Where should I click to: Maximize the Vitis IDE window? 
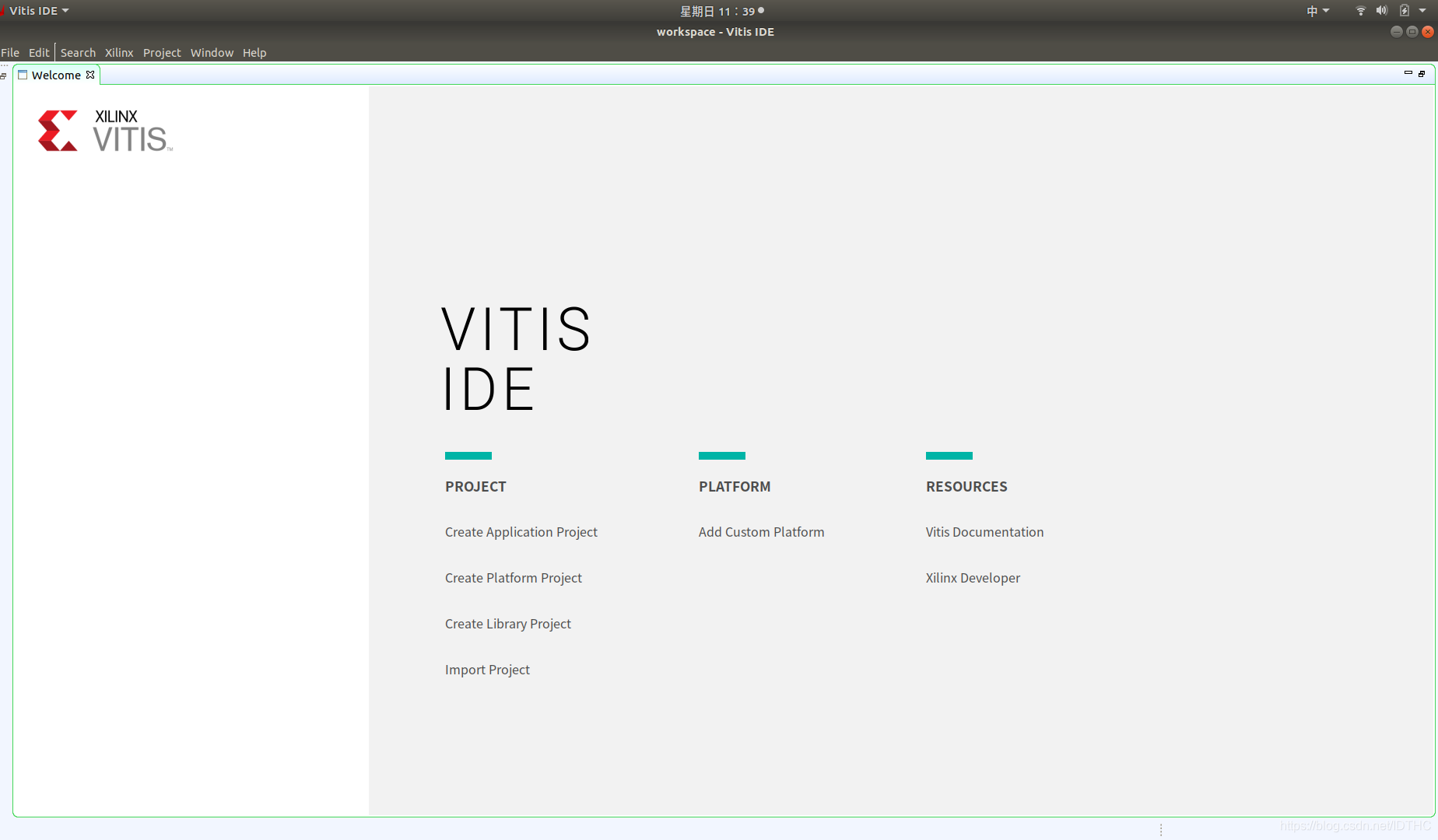click(1412, 32)
